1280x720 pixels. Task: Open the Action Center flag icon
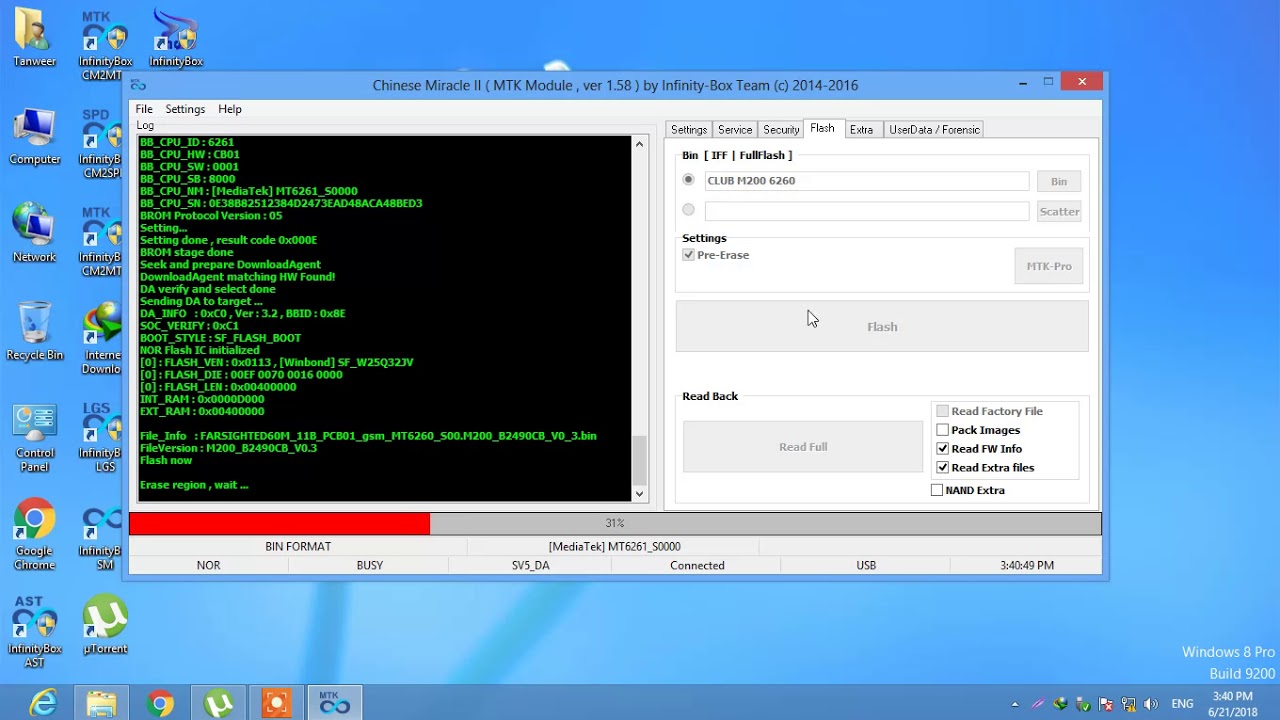point(1105,704)
